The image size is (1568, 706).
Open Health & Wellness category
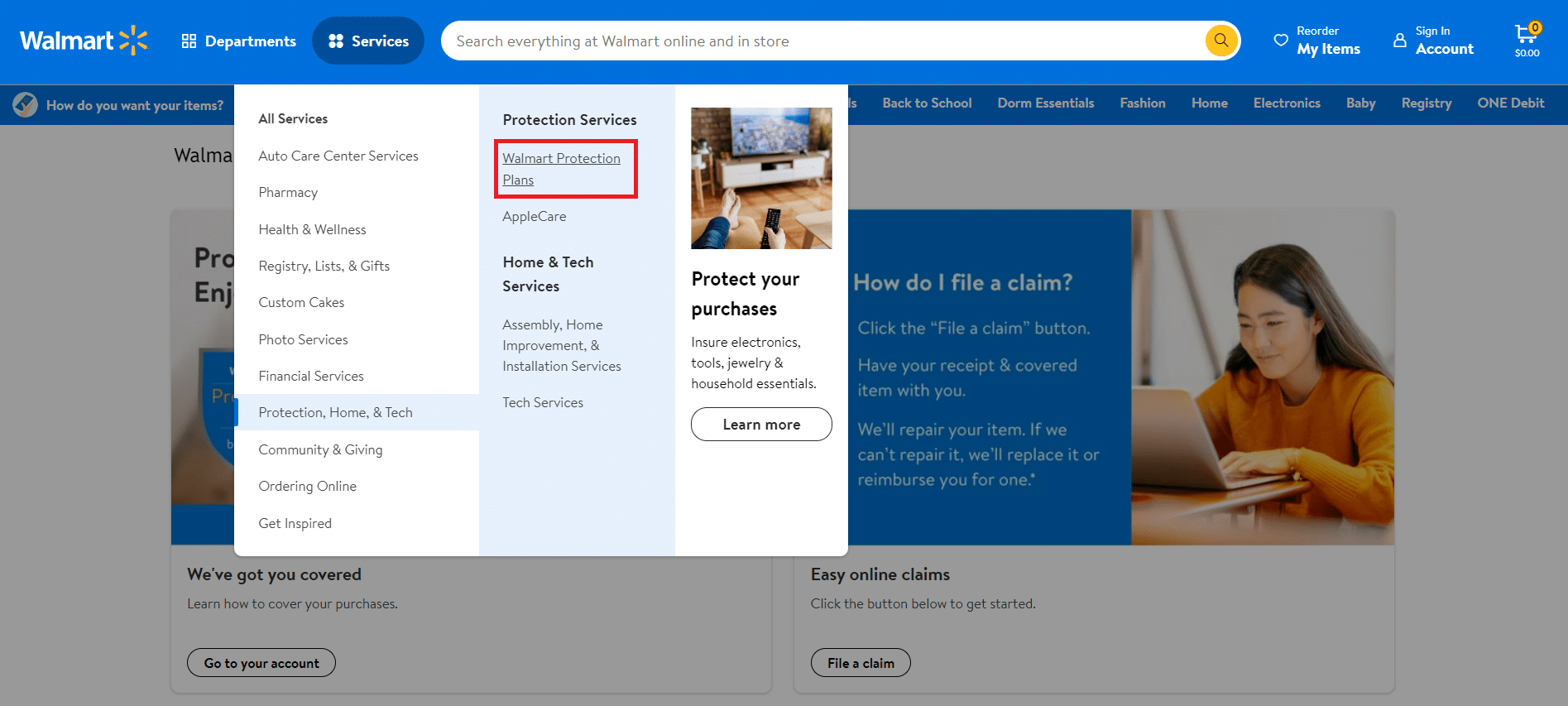312,229
